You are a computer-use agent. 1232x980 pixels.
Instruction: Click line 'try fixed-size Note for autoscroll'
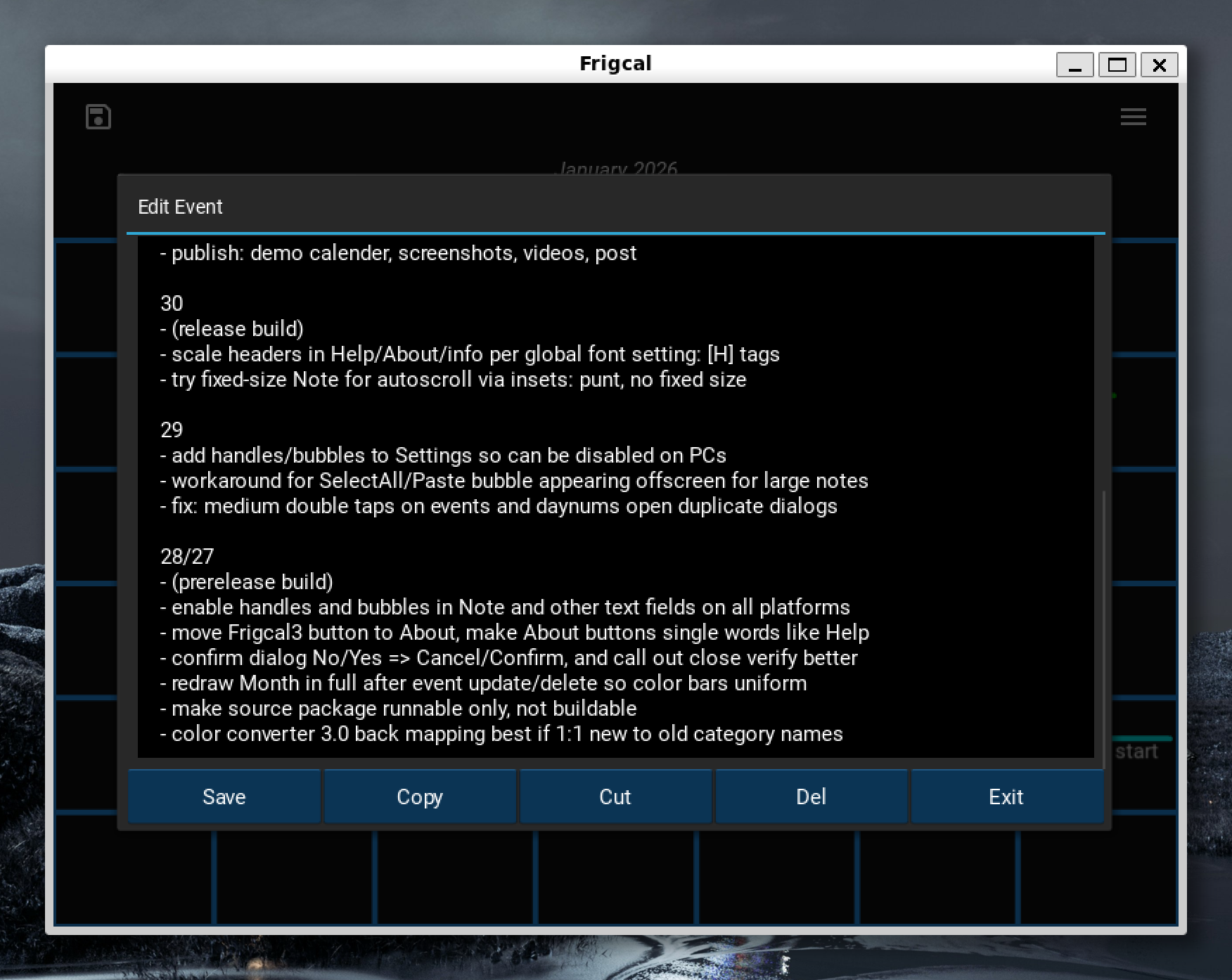454,380
